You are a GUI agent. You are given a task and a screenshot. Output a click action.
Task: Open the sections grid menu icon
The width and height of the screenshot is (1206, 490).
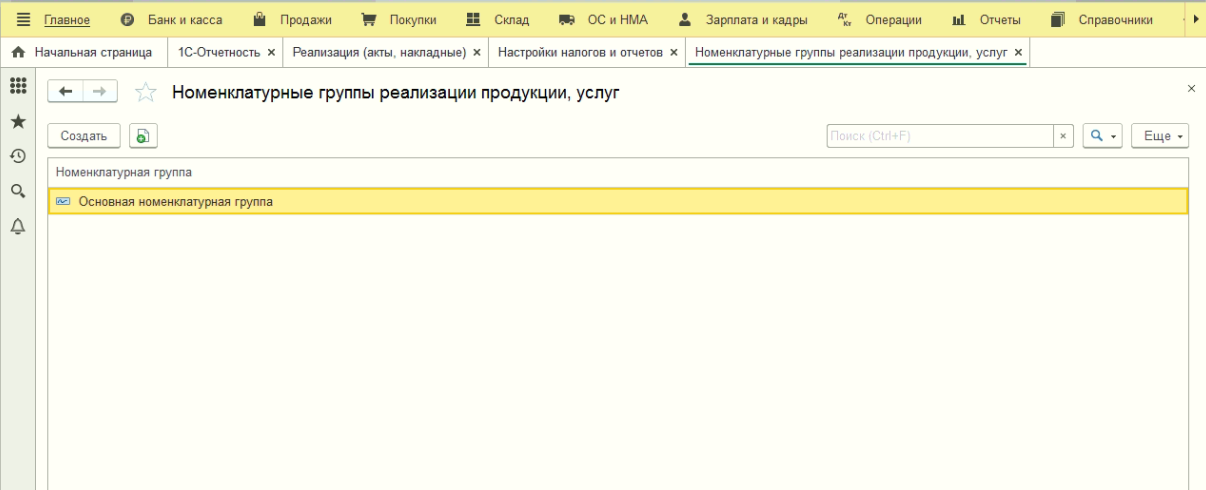[x=17, y=87]
